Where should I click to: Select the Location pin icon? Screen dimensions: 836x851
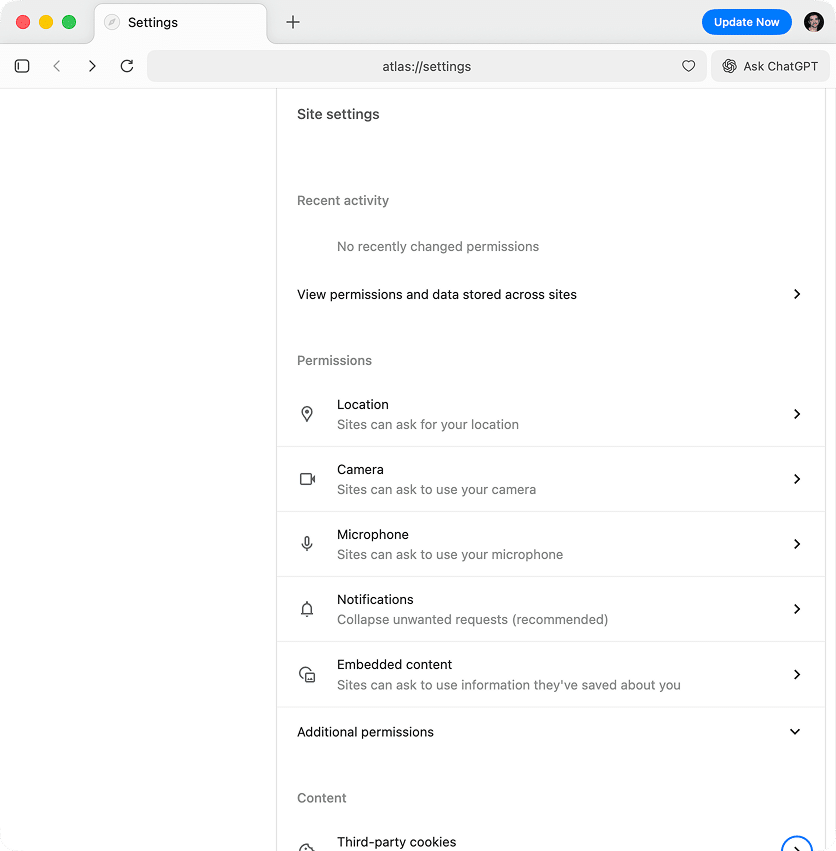(307, 414)
